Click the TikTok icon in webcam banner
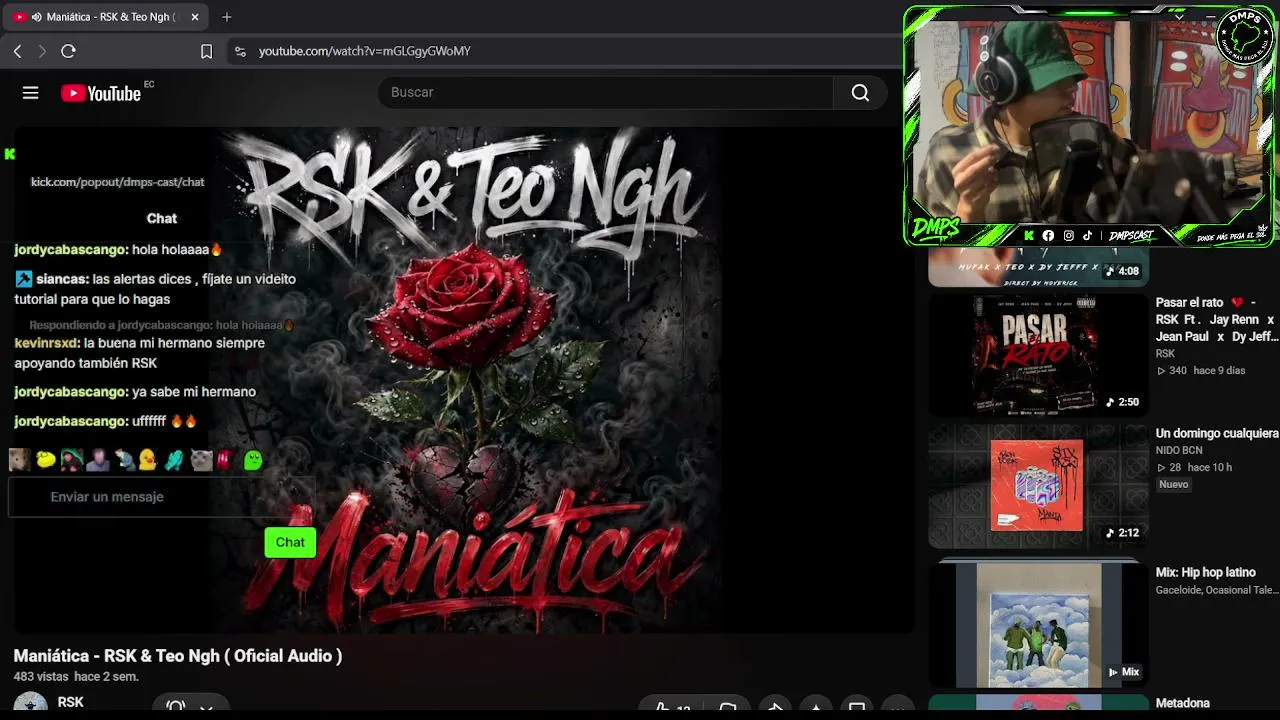The height and width of the screenshot is (720, 1280). (1087, 236)
